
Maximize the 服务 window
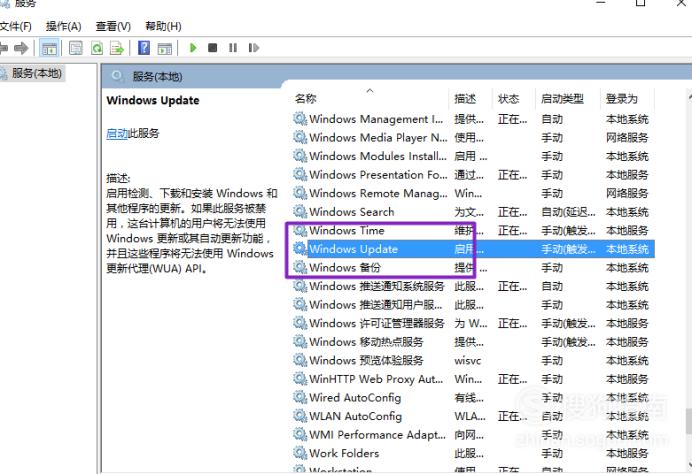point(641,3)
